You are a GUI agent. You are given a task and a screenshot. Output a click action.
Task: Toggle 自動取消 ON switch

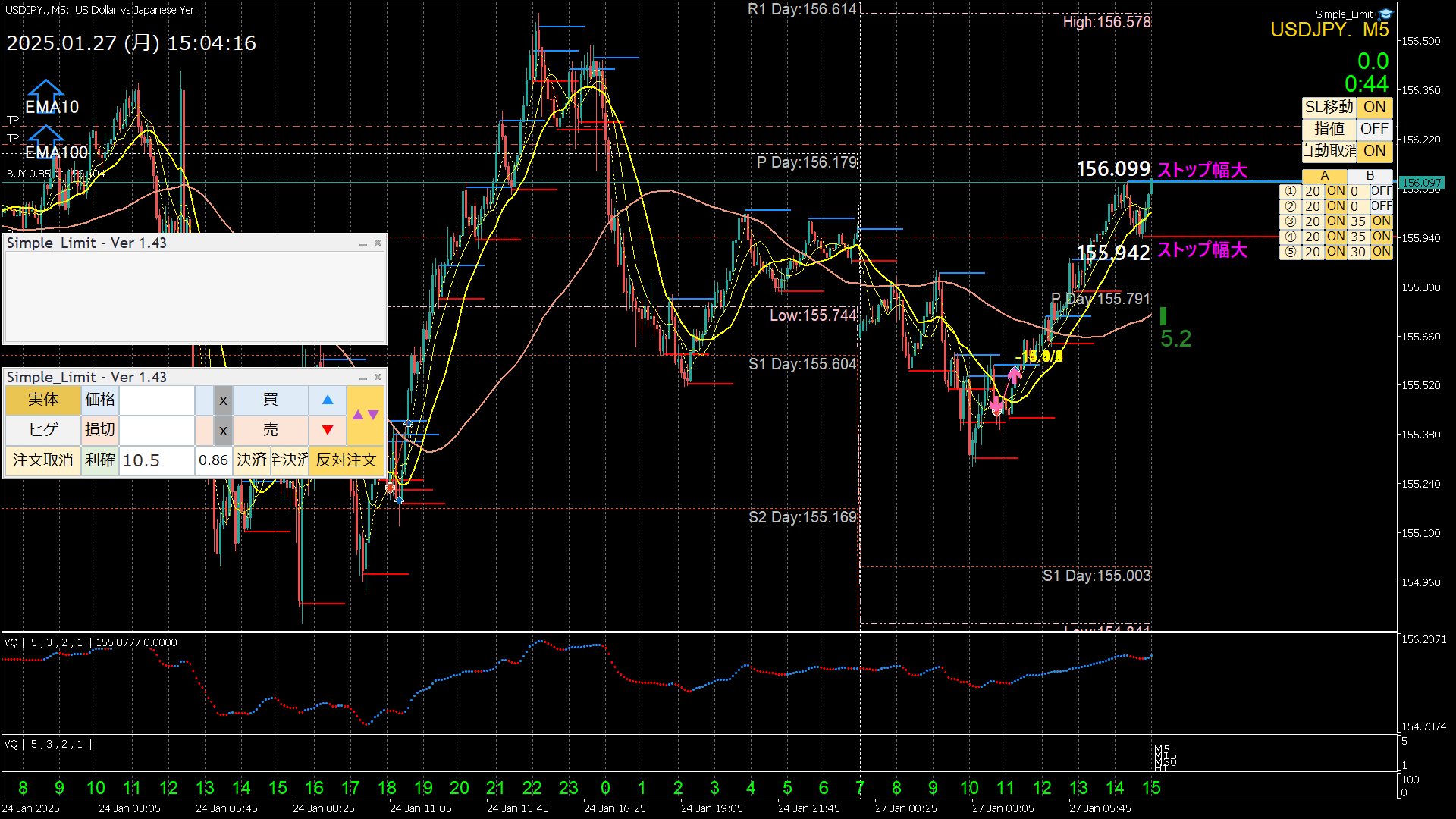(1374, 151)
